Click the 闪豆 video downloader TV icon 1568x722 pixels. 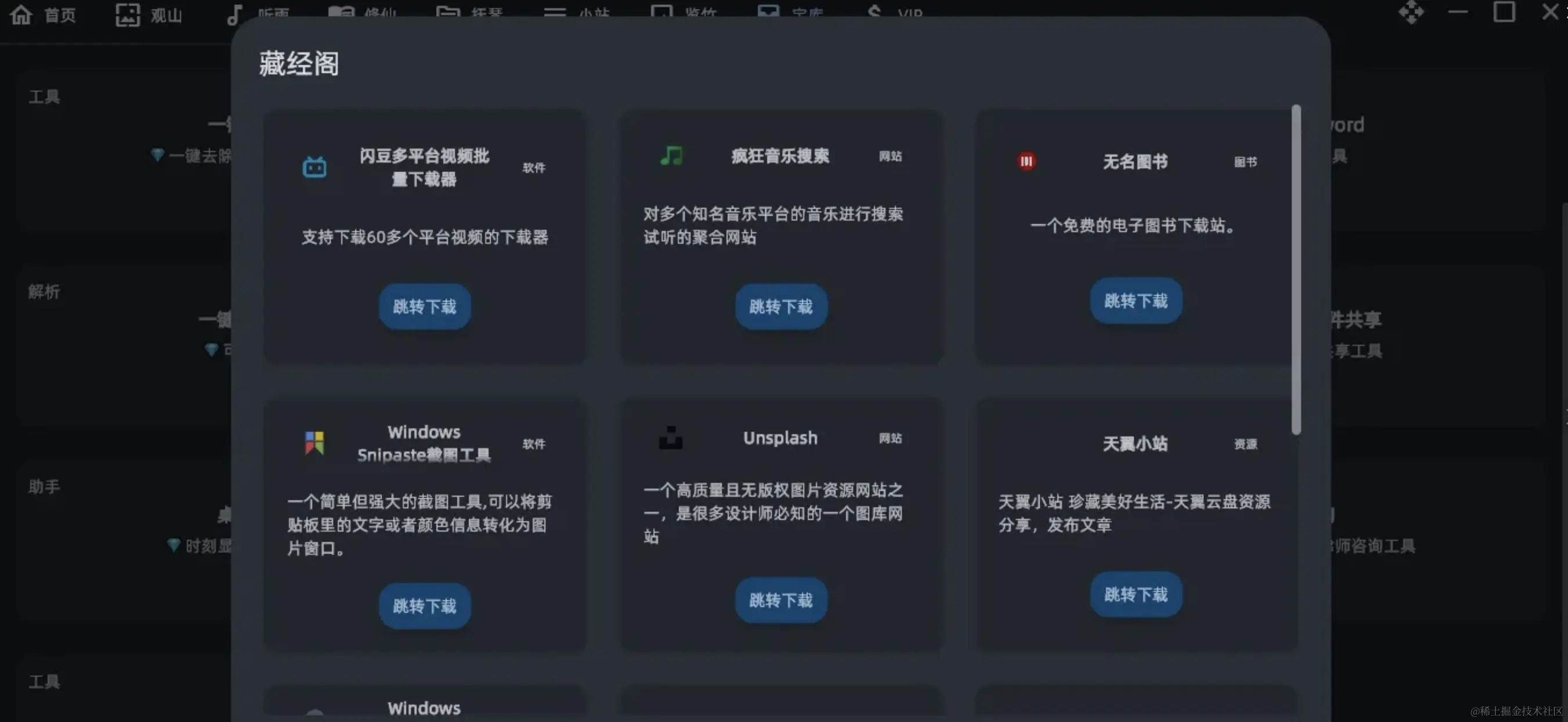point(315,167)
